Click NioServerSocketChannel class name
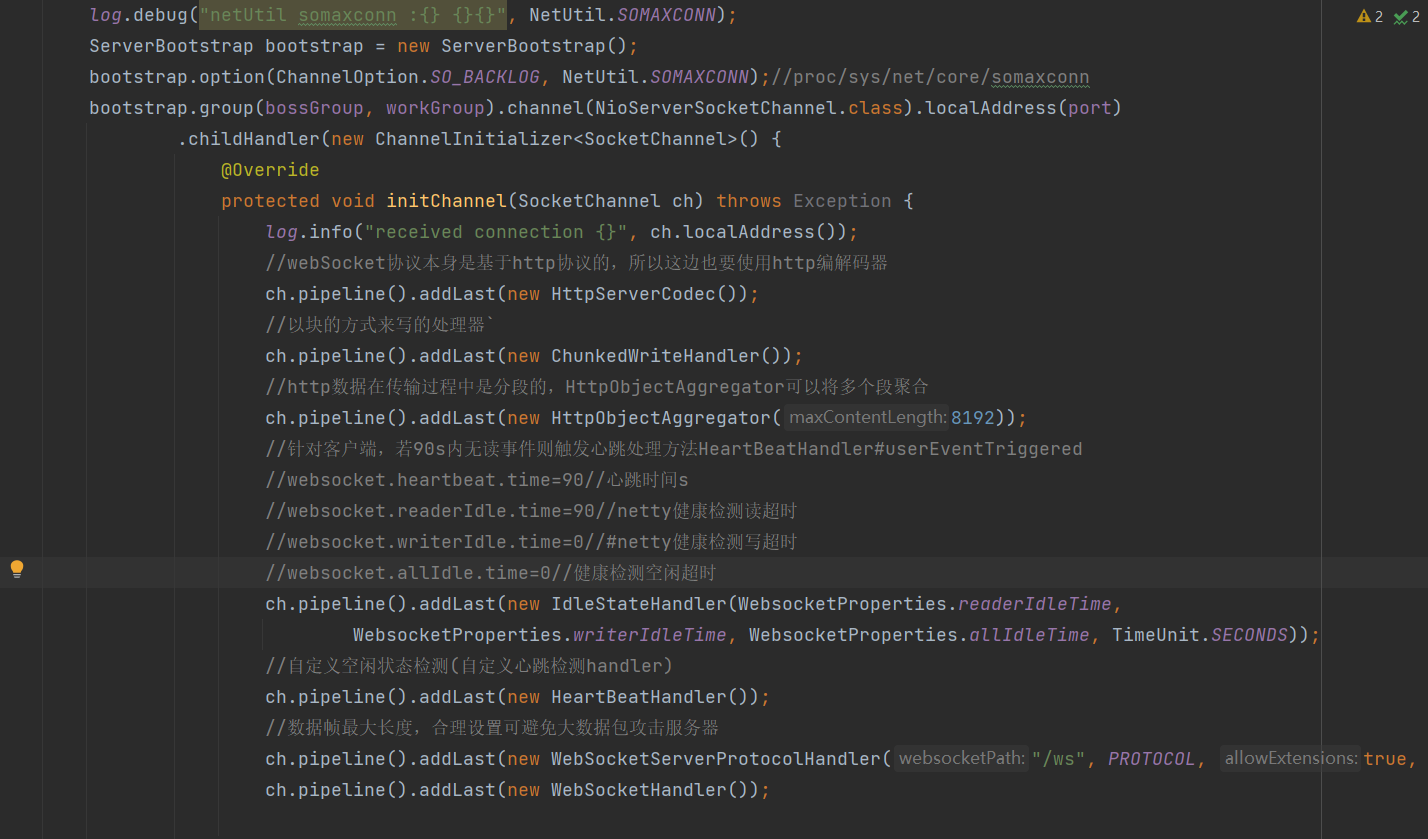 (716, 108)
